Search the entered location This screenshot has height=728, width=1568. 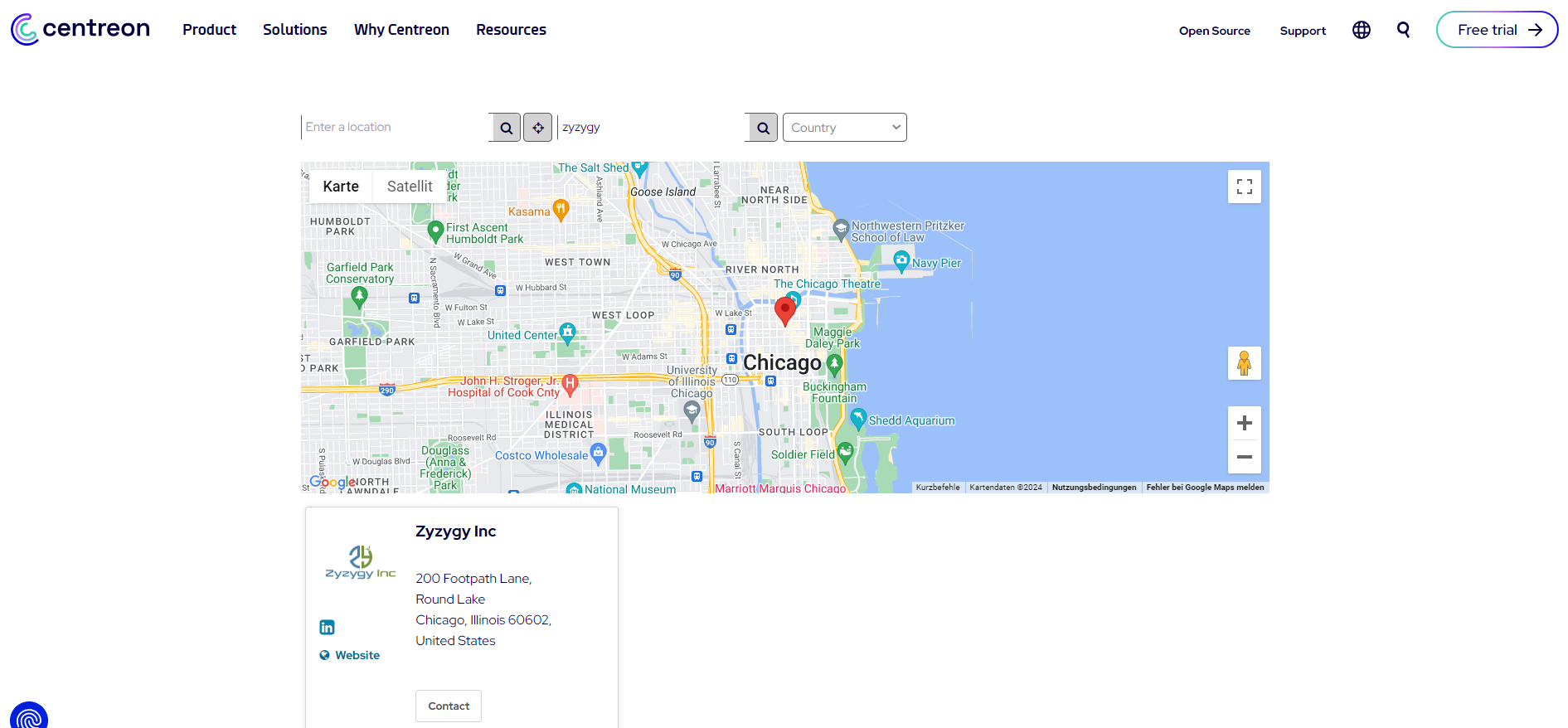click(x=506, y=128)
